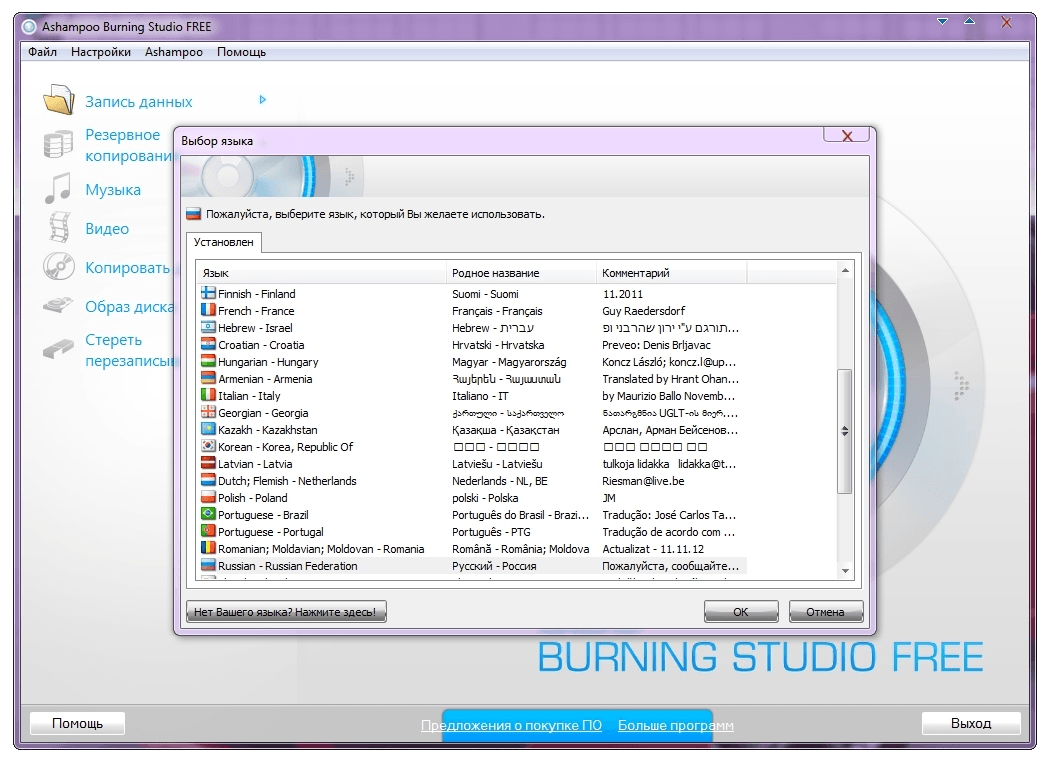This screenshot has height=769, width=1054.
Task: Select Korean - Korea, Republic Of row
Action: tap(473, 446)
